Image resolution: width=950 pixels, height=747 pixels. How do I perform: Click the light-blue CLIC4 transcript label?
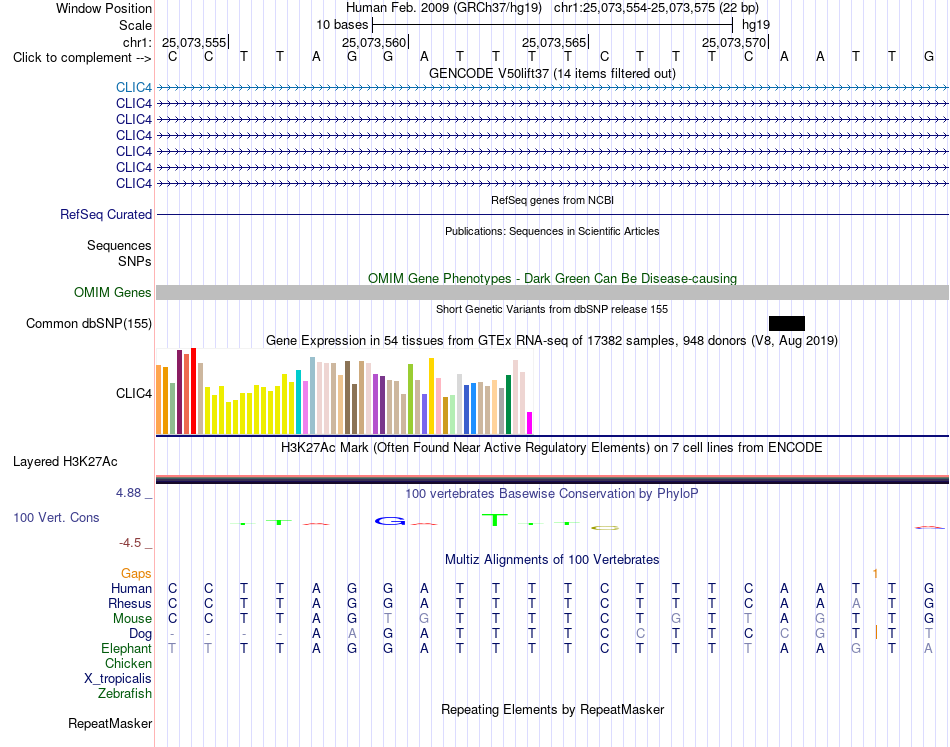click(x=134, y=88)
